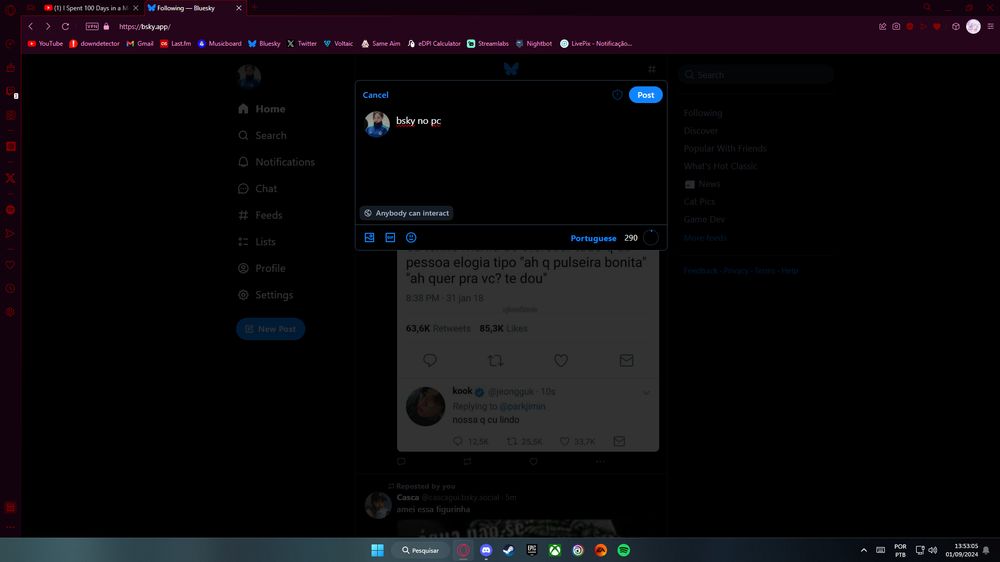Open the Twitter bookmark
This screenshot has width=1000, height=562.
point(302,43)
